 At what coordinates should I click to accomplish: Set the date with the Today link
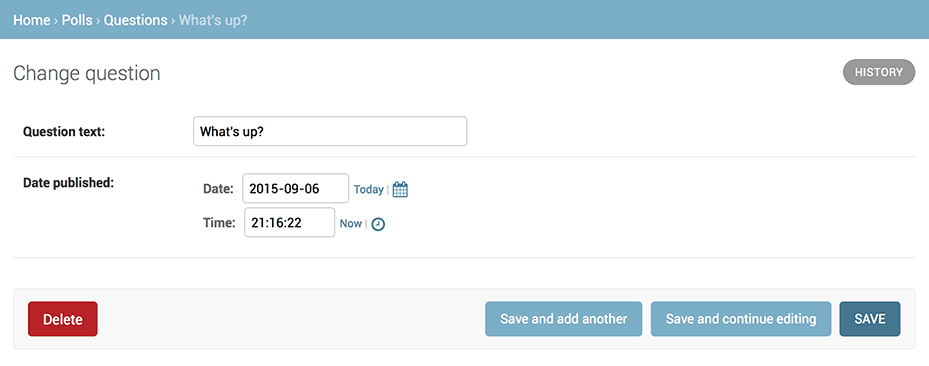[x=369, y=190]
